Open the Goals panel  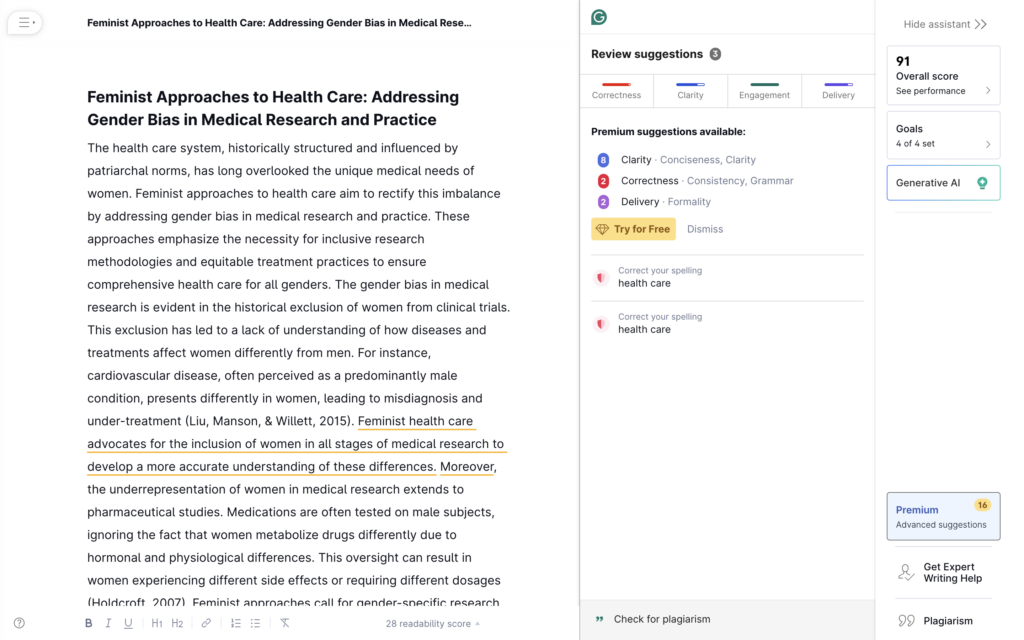(x=943, y=136)
